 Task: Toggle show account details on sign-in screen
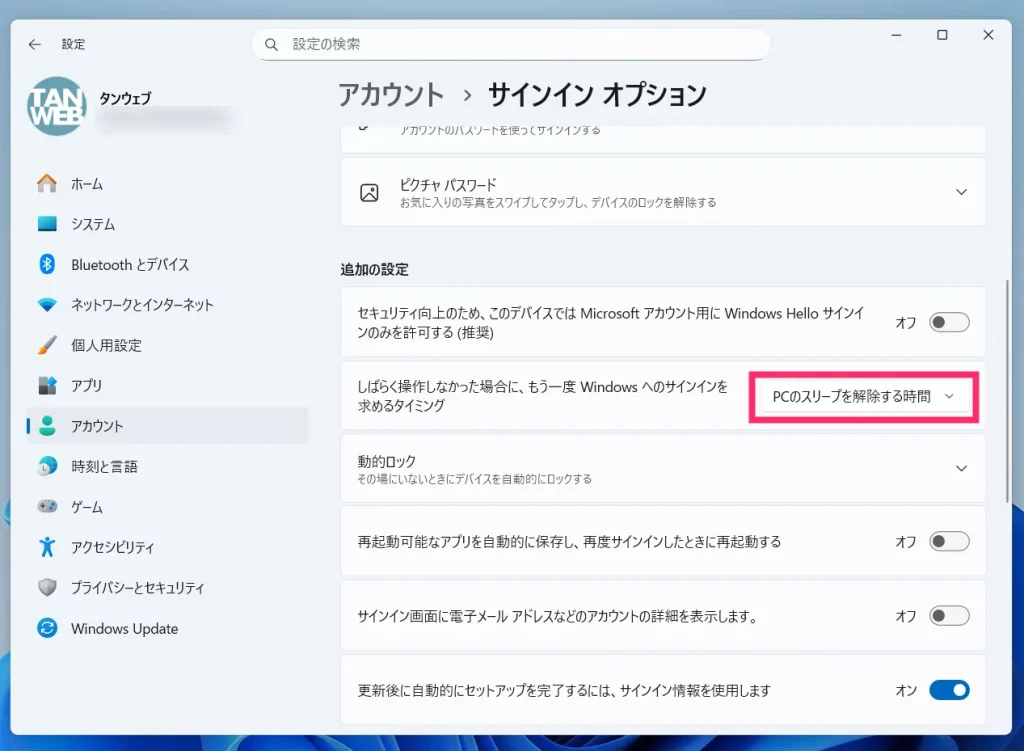(x=949, y=616)
